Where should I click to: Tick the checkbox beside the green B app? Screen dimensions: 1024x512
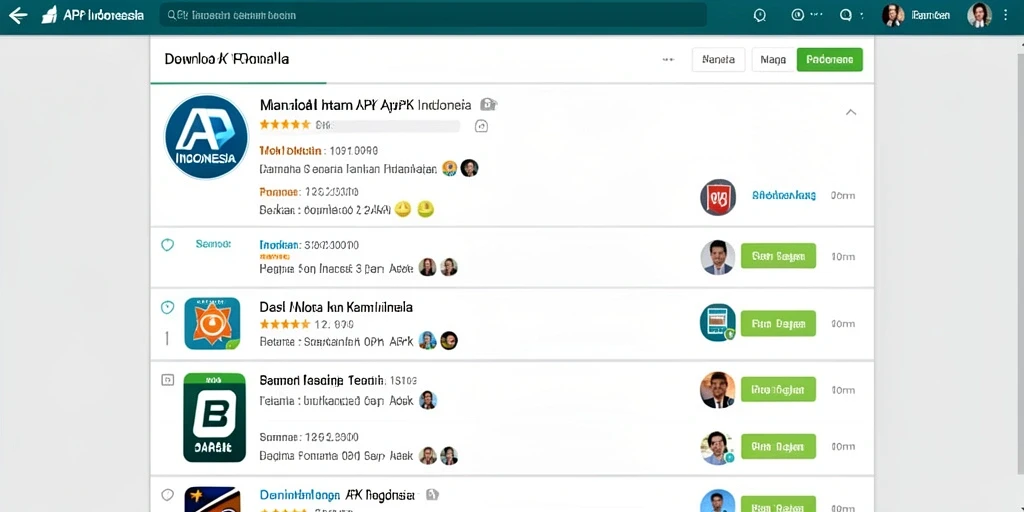point(167,380)
